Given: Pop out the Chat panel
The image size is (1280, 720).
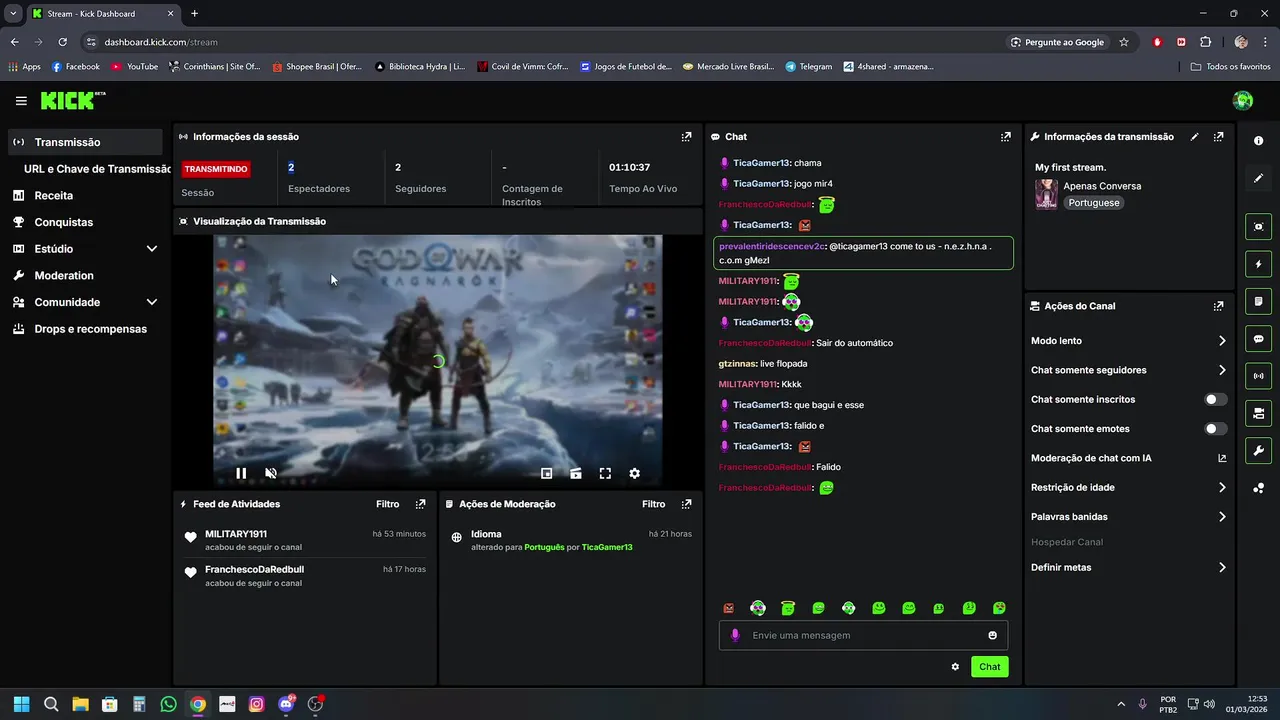Looking at the screenshot, I should pos(1006,137).
